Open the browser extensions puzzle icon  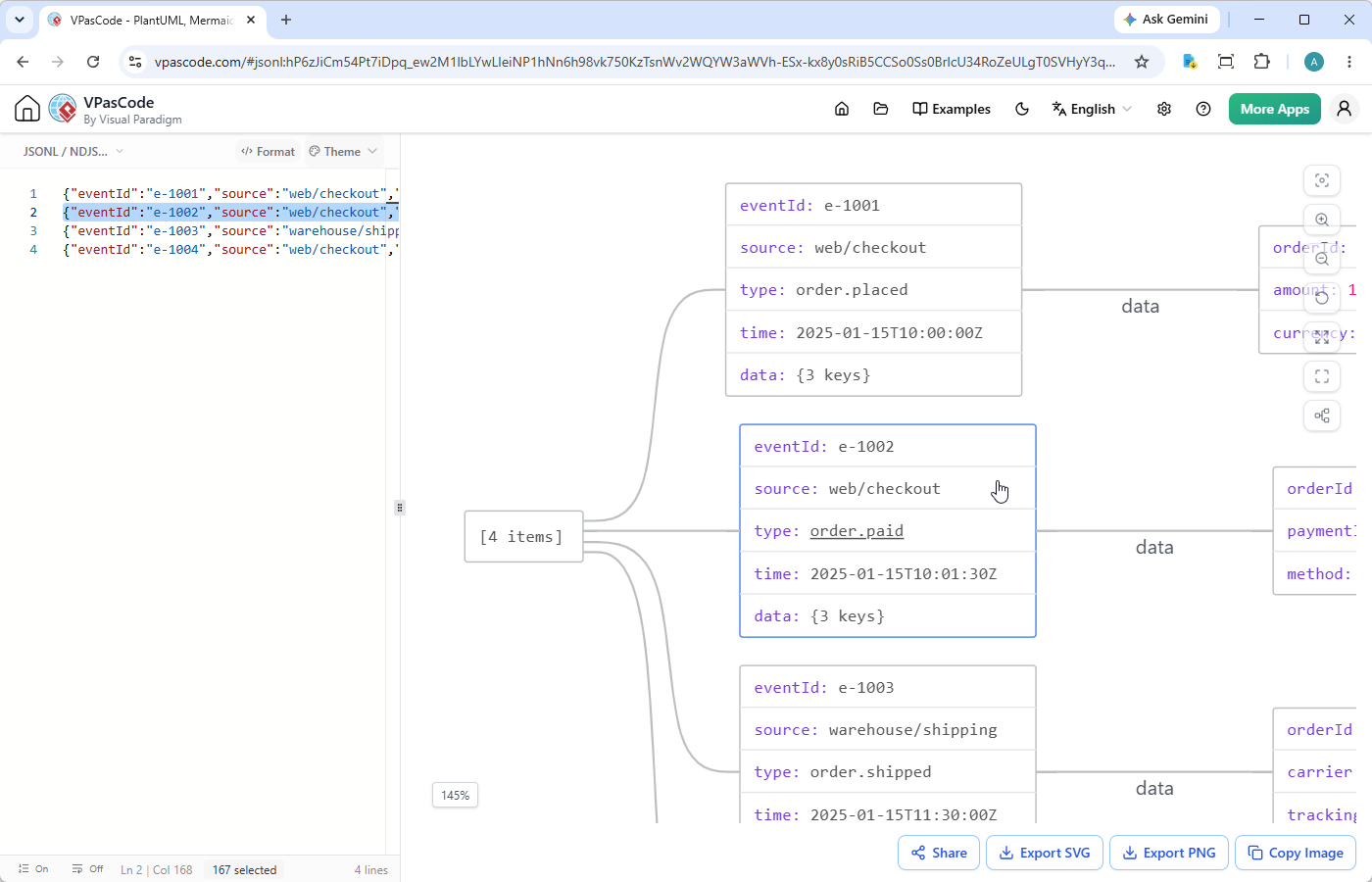(x=1262, y=62)
